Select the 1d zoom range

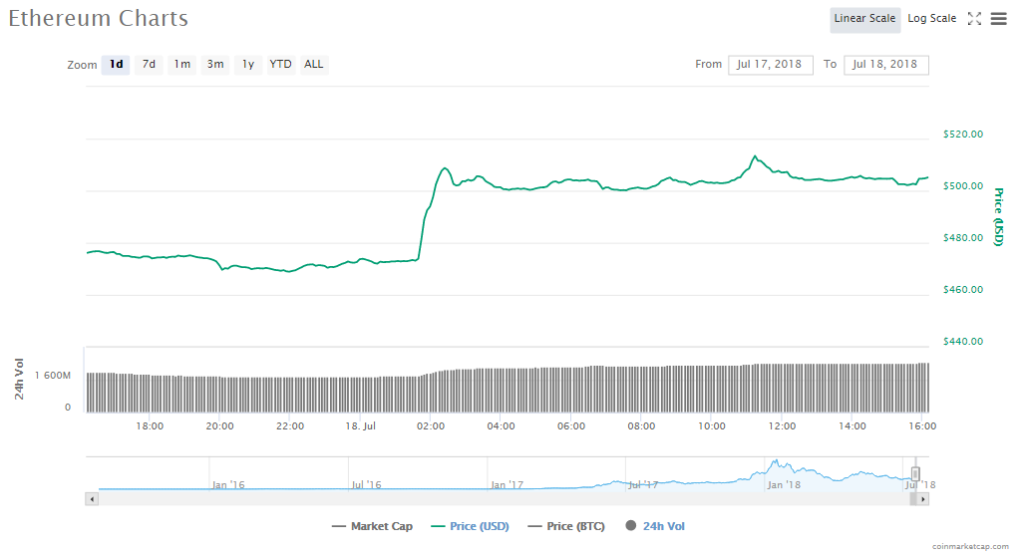click(116, 65)
